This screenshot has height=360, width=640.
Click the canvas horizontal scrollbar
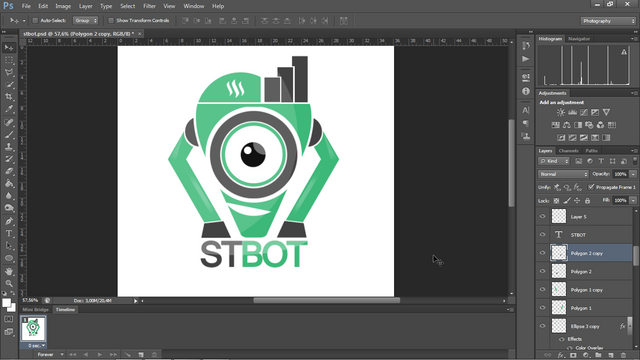coord(327,300)
